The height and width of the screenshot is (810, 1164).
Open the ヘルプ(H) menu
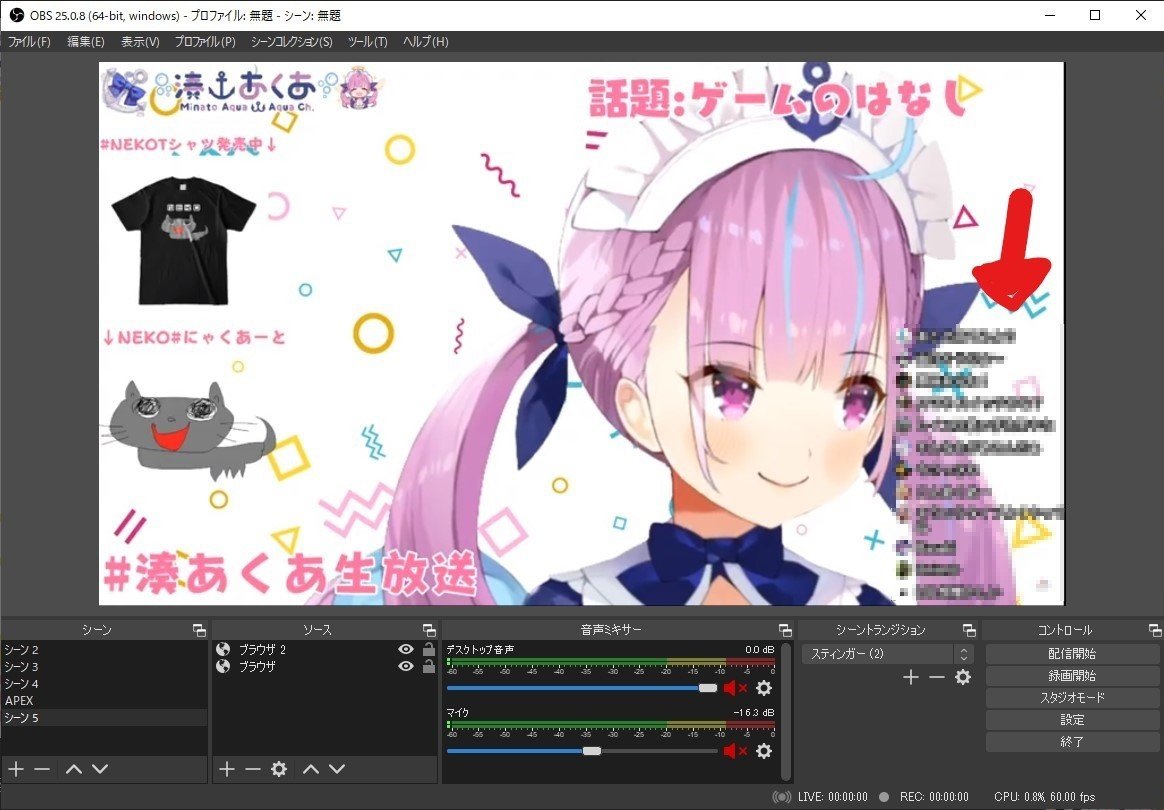[x=425, y=42]
